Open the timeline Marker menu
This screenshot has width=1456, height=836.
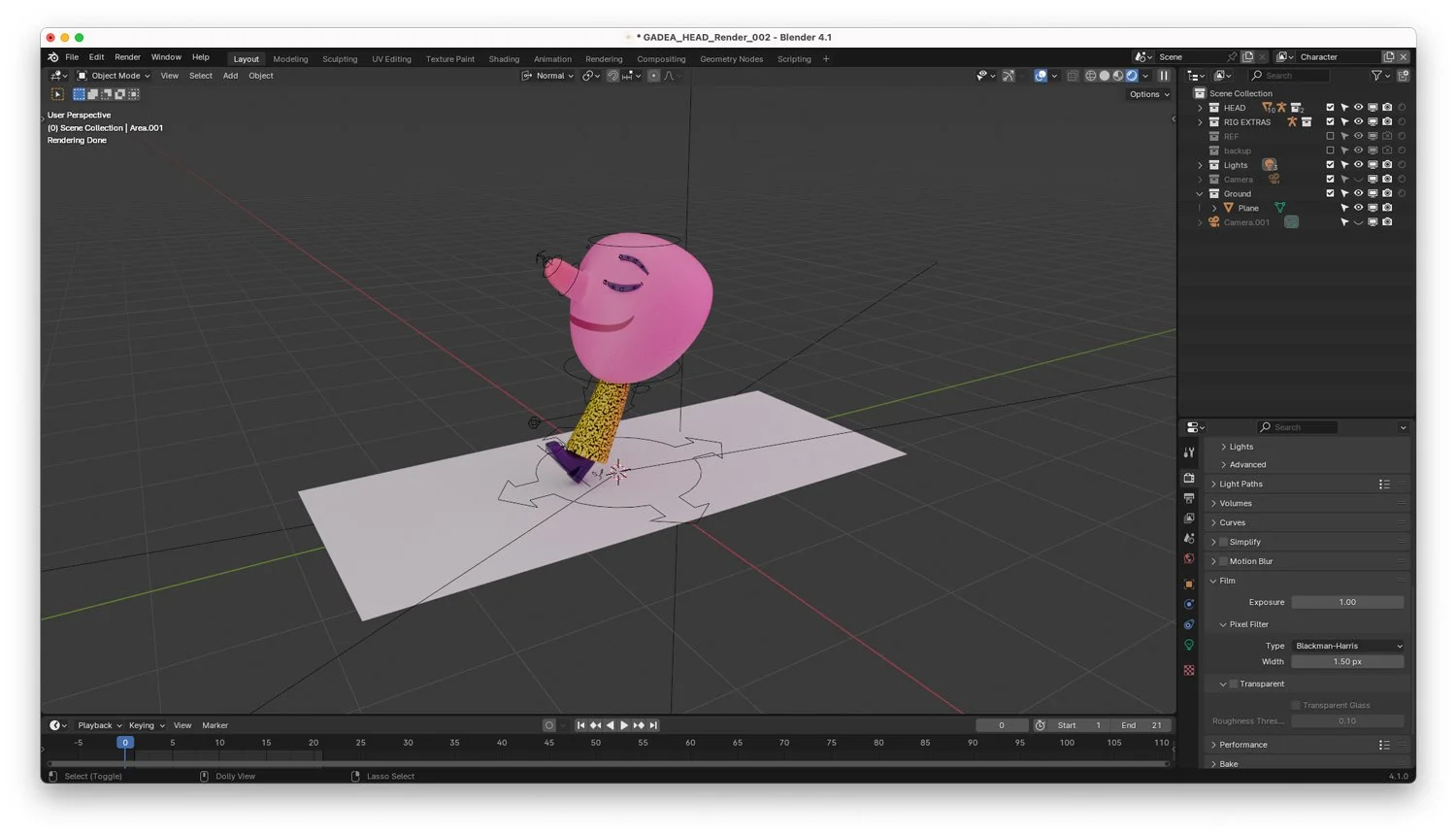(215, 725)
